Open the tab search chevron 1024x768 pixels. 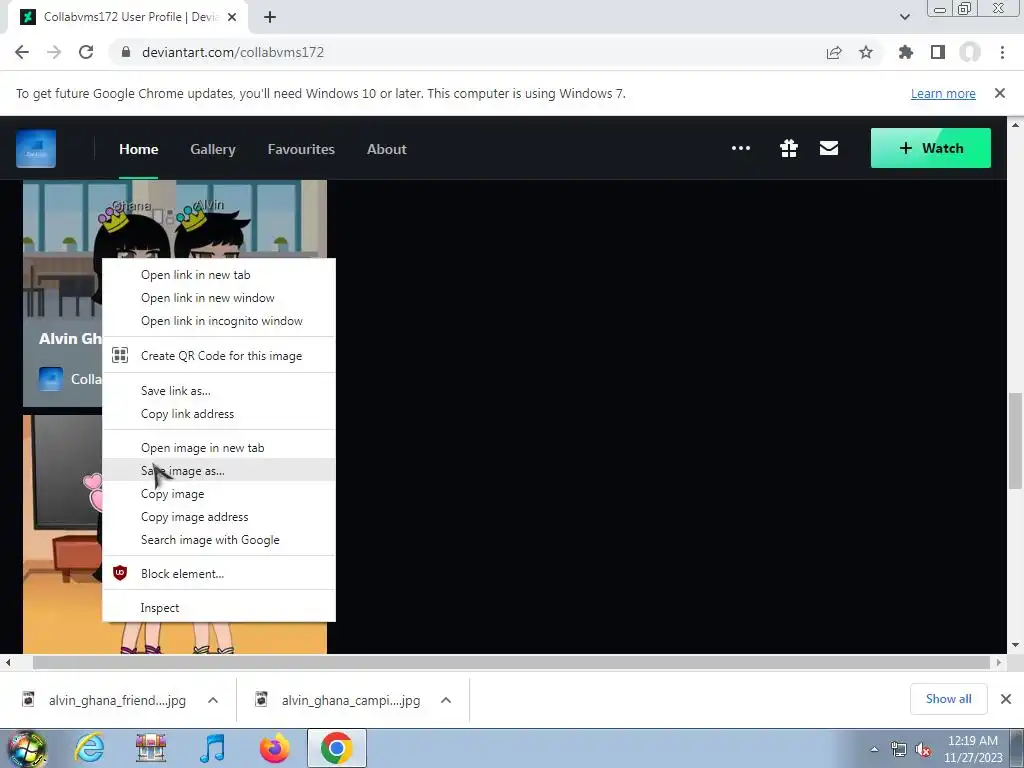[904, 17]
